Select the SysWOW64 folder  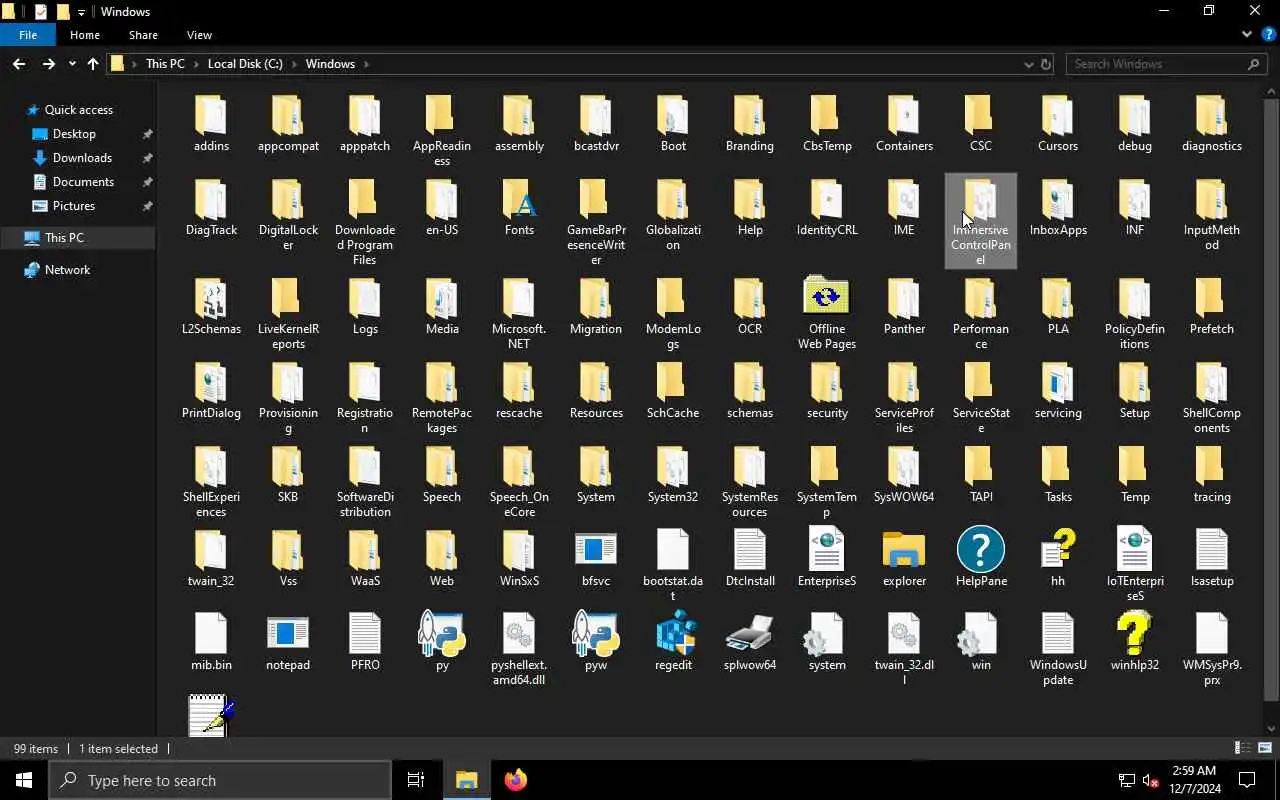[x=904, y=473]
